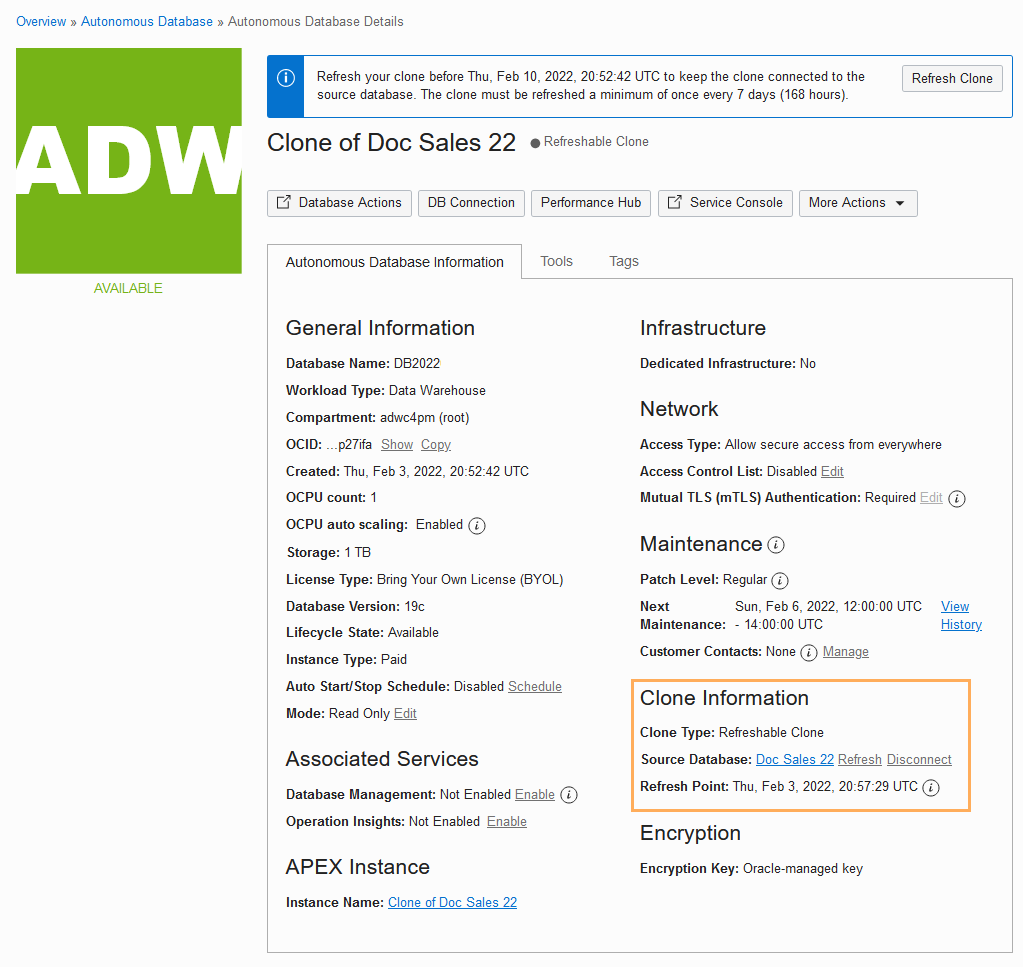The width and height of the screenshot is (1023, 967).
Task: Enable Operation Insights
Action: point(507,821)
